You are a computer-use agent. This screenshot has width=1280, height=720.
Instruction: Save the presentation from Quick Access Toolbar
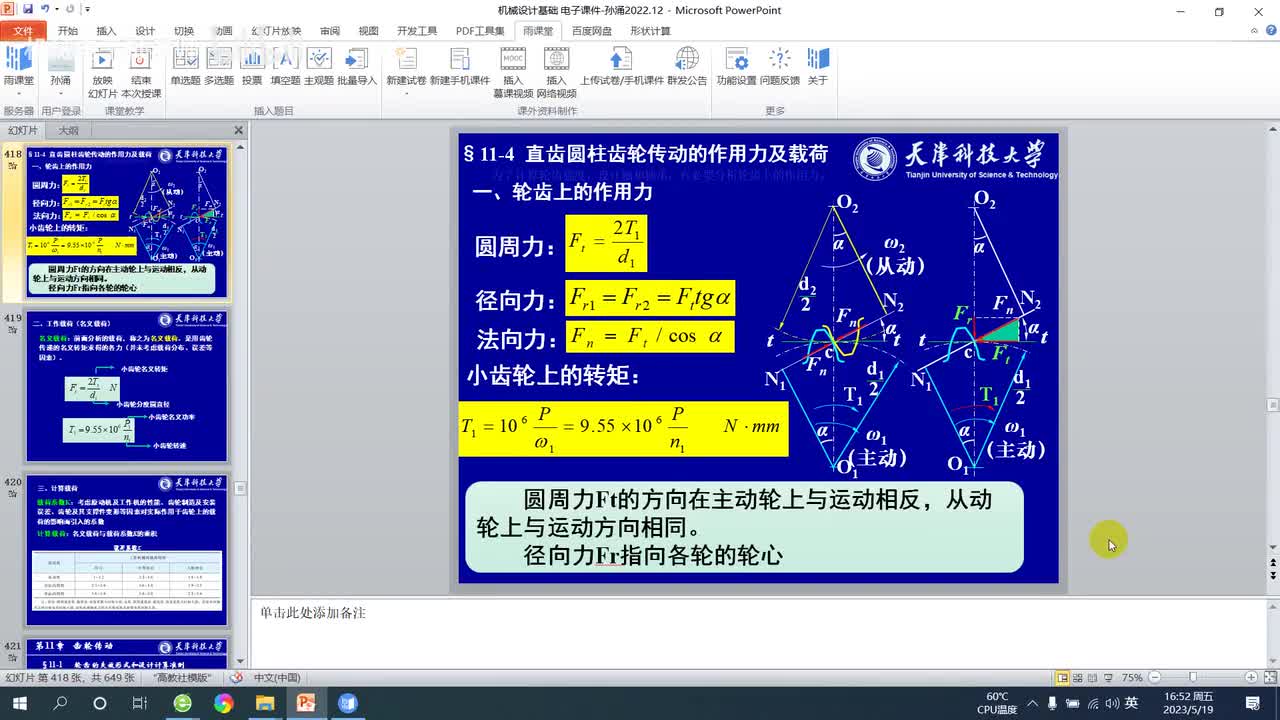(27, 10)
